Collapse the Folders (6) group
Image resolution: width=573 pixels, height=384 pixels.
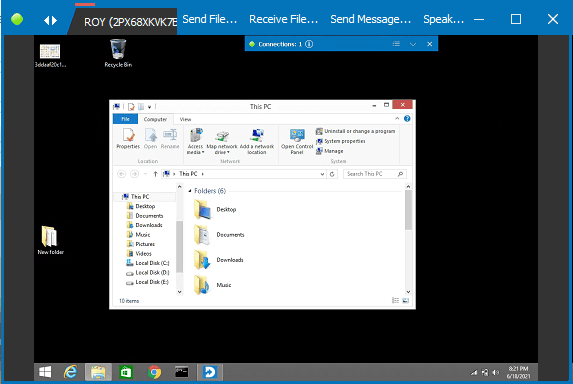pyautogui.click(x=190, y=191)
